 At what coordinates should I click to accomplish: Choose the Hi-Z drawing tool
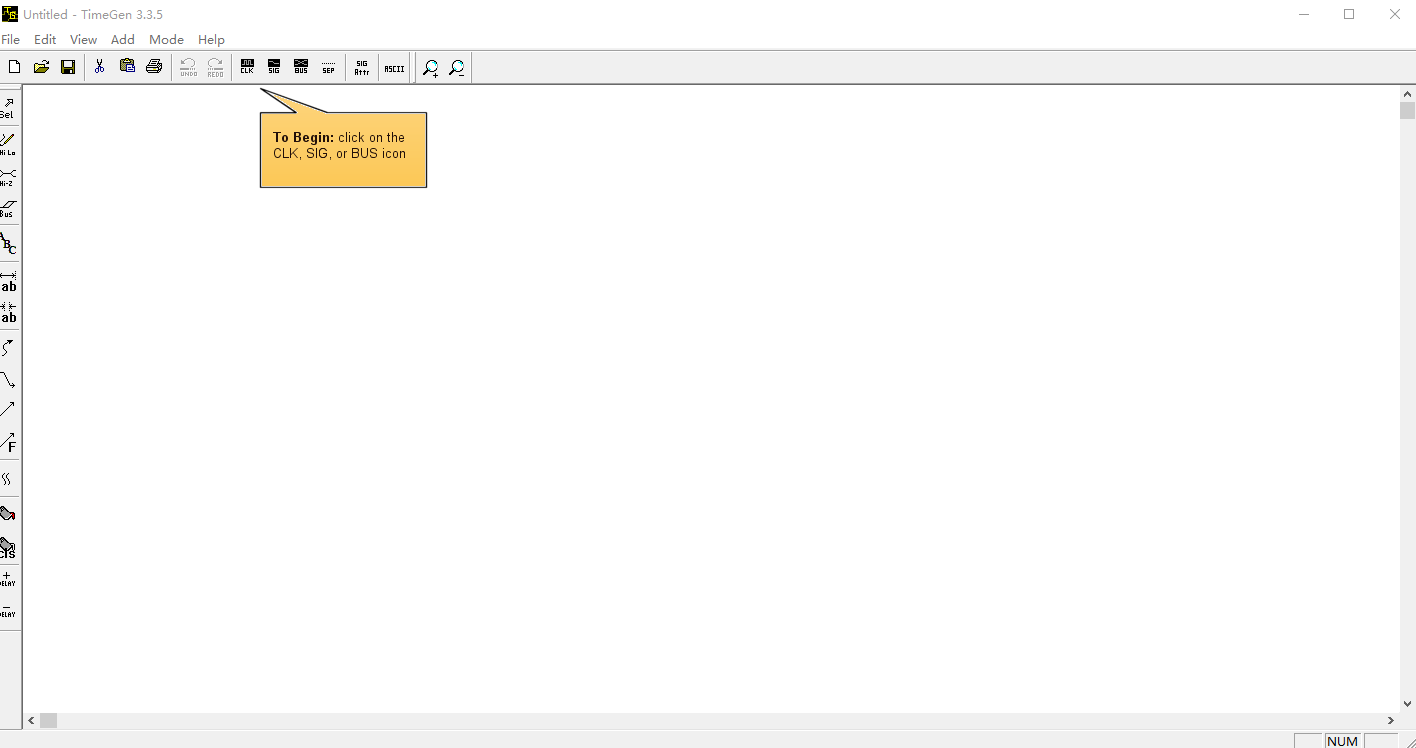tap(8, 177)
